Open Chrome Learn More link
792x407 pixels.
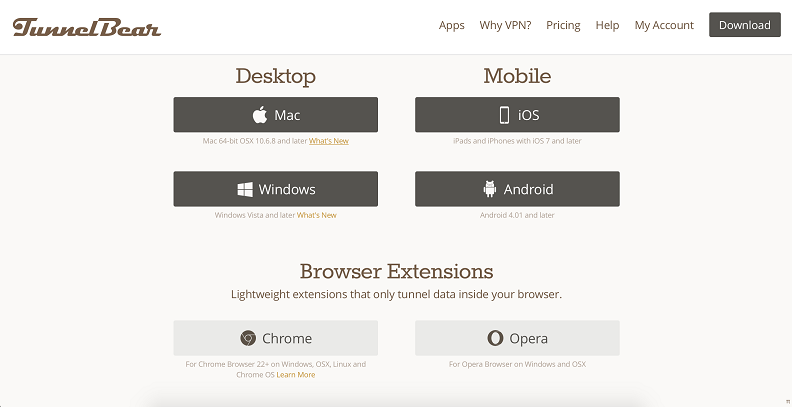point(296,375)
